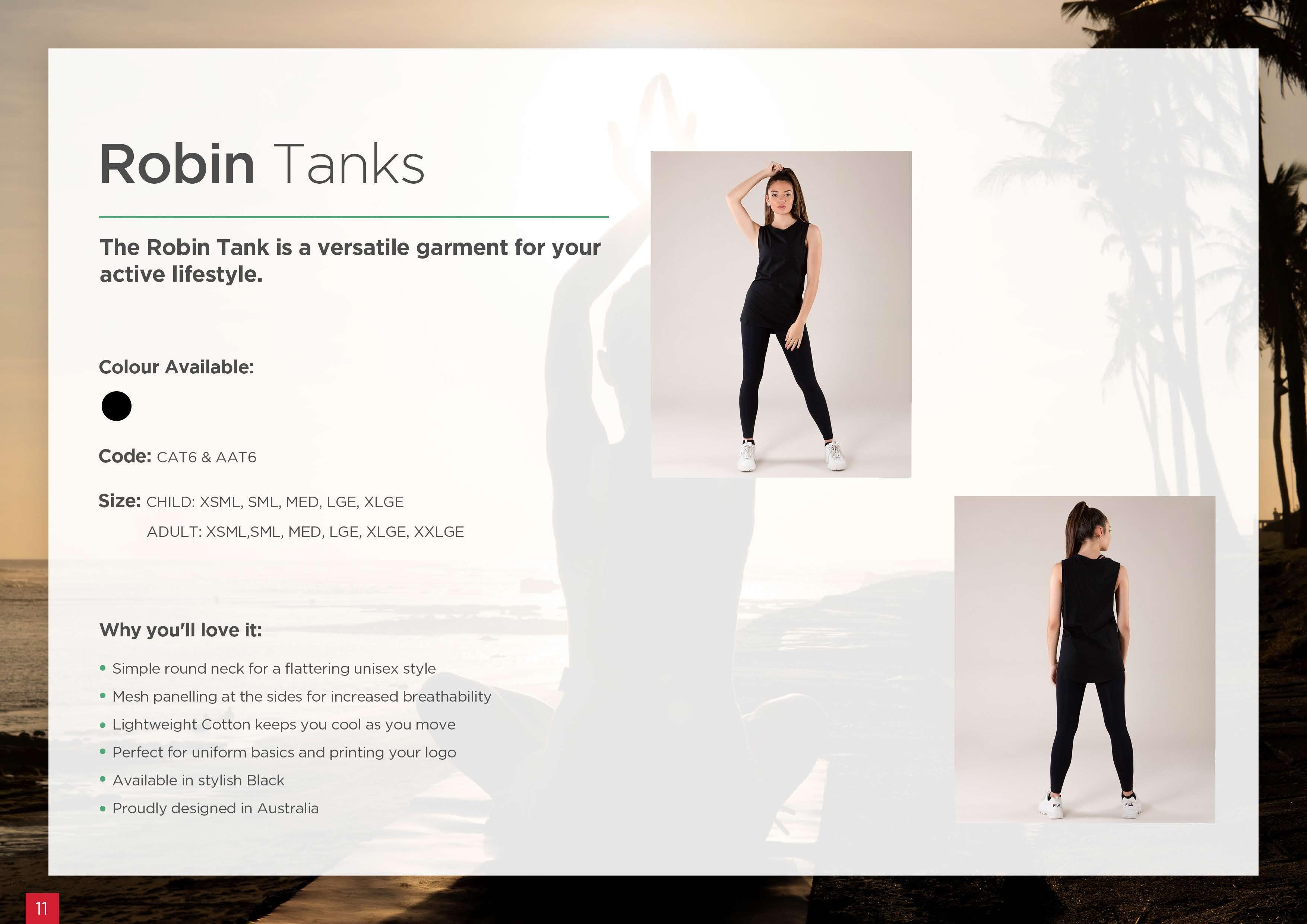Open the front-view model photo
The width and height of the screenshot is (1307, 924).
781,314
